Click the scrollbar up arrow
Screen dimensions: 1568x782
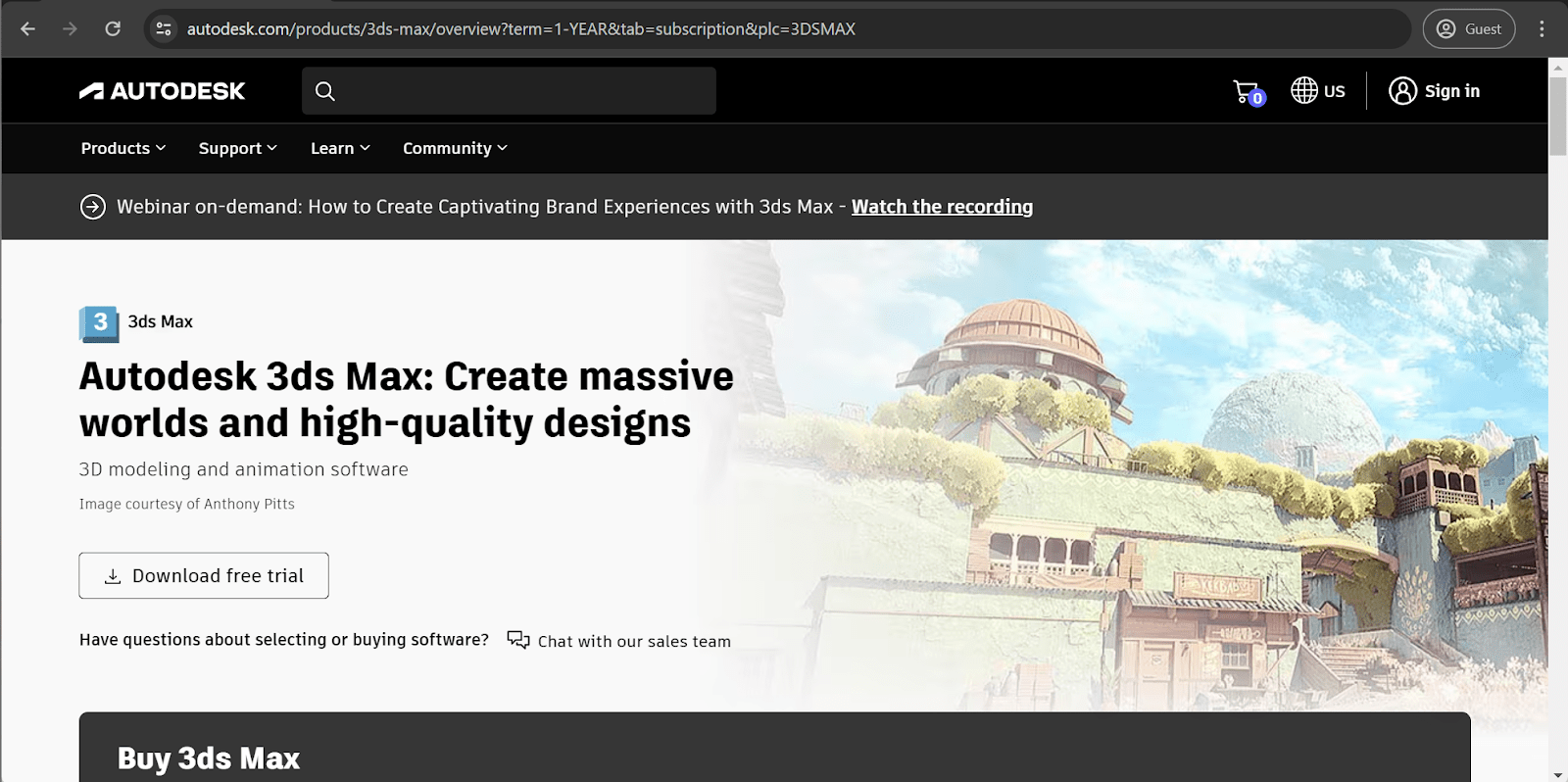point(1557,67)
